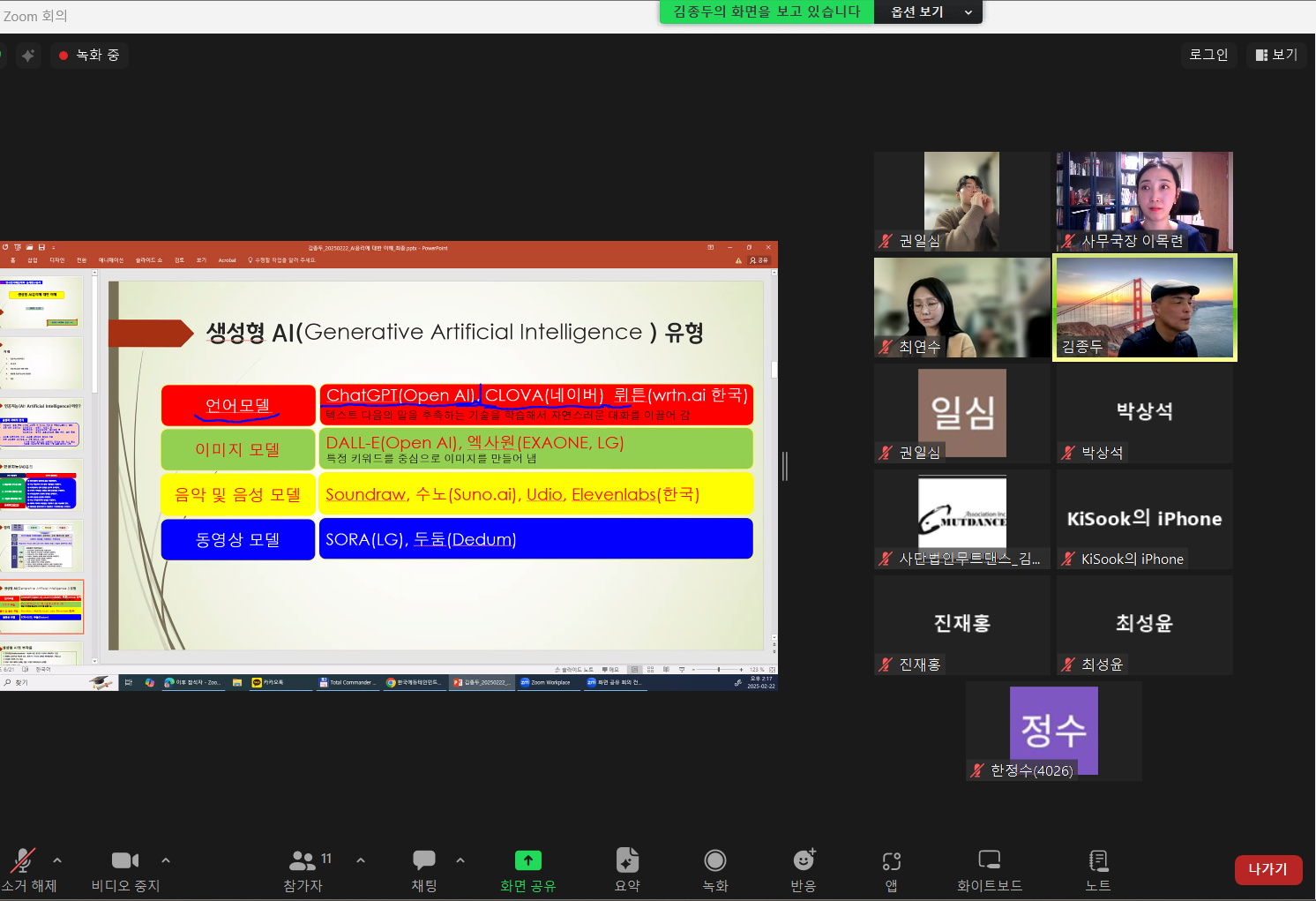Screen dimensions: 1316x901
Task: Open 검토 tab in shared PowerPoint
Action: [179, 260]
